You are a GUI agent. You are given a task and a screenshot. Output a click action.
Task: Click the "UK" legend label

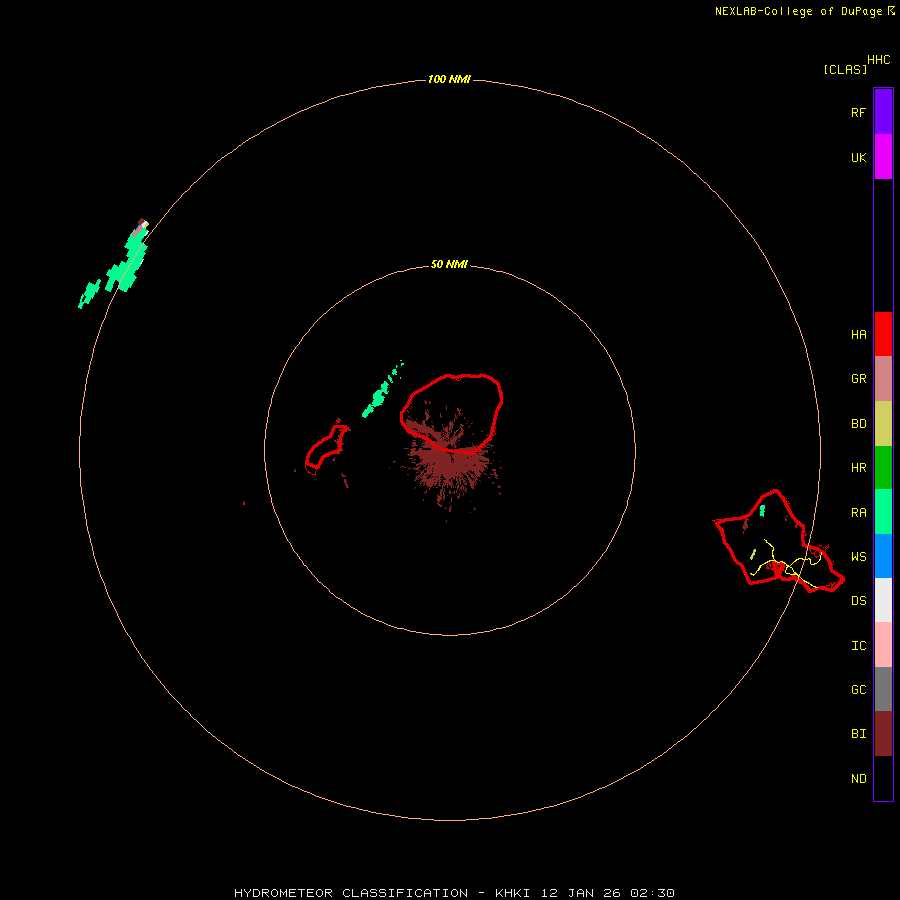pyautogui.click(x=858, y=157)
